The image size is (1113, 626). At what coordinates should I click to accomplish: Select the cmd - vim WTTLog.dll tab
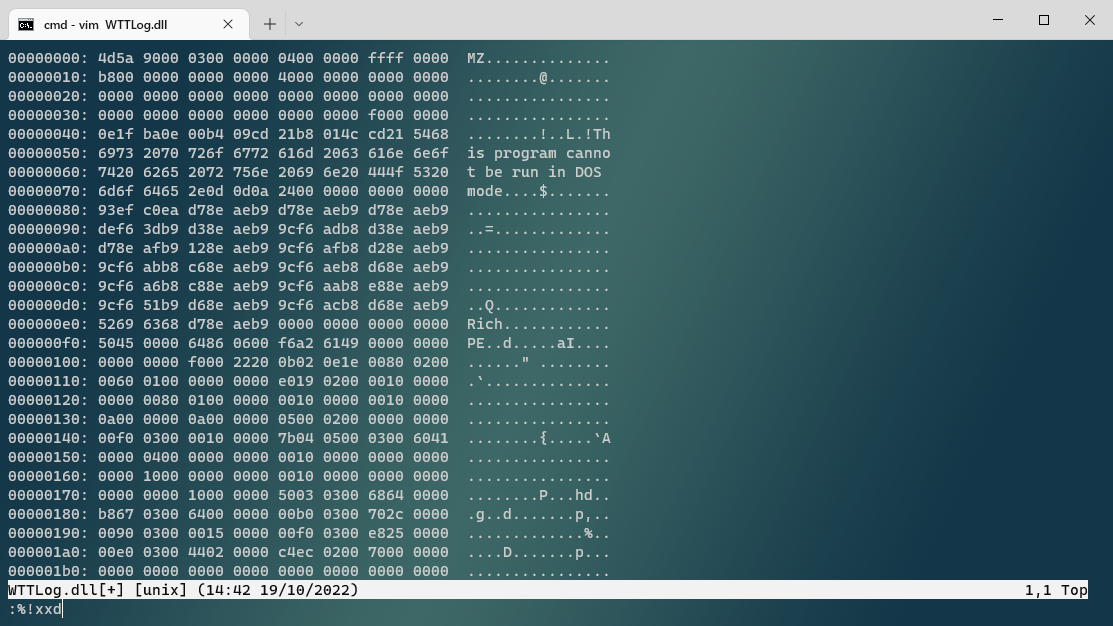point(129,24)
